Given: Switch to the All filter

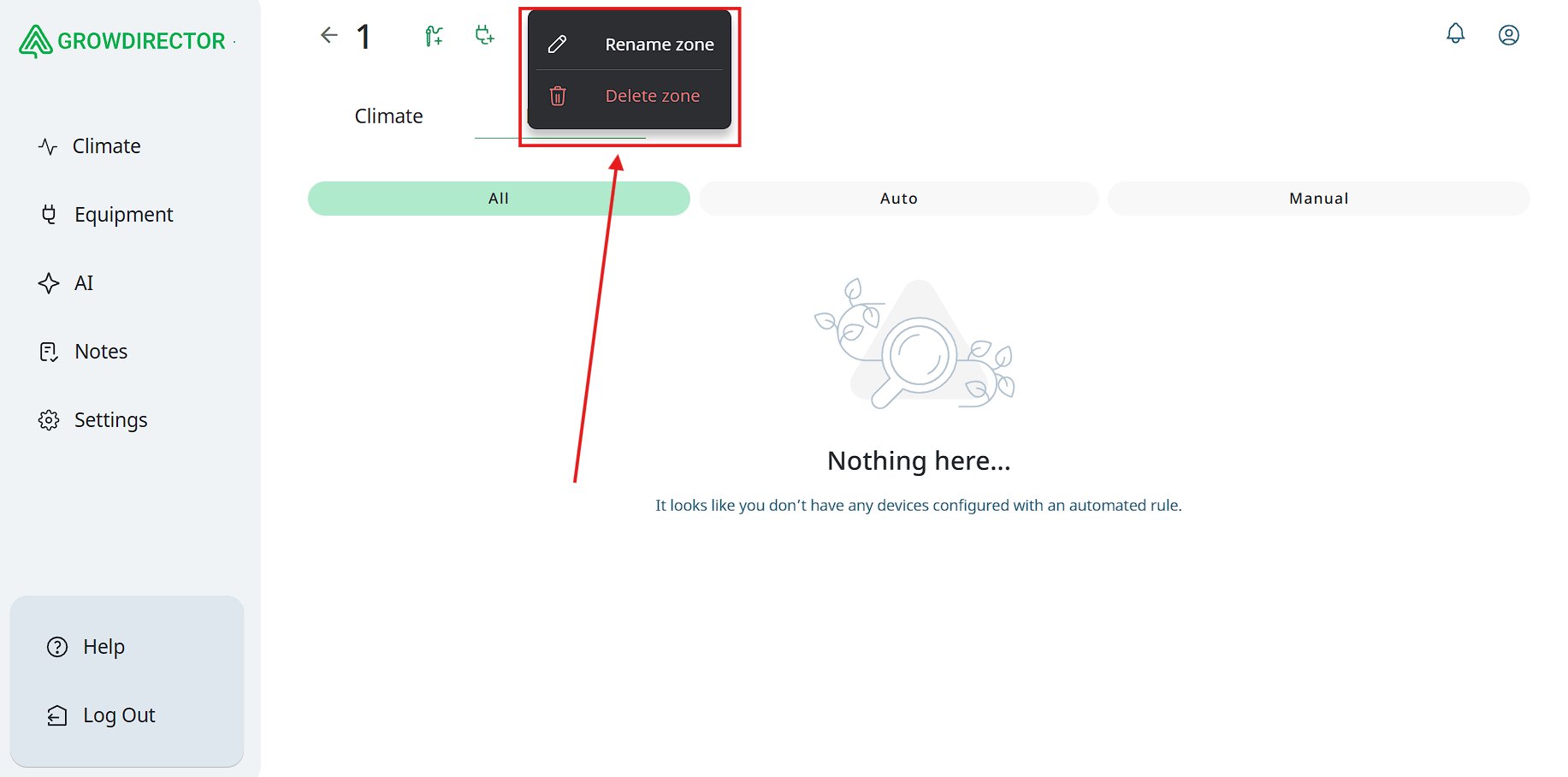Looking at the screenshot, I should click(498, 199).
